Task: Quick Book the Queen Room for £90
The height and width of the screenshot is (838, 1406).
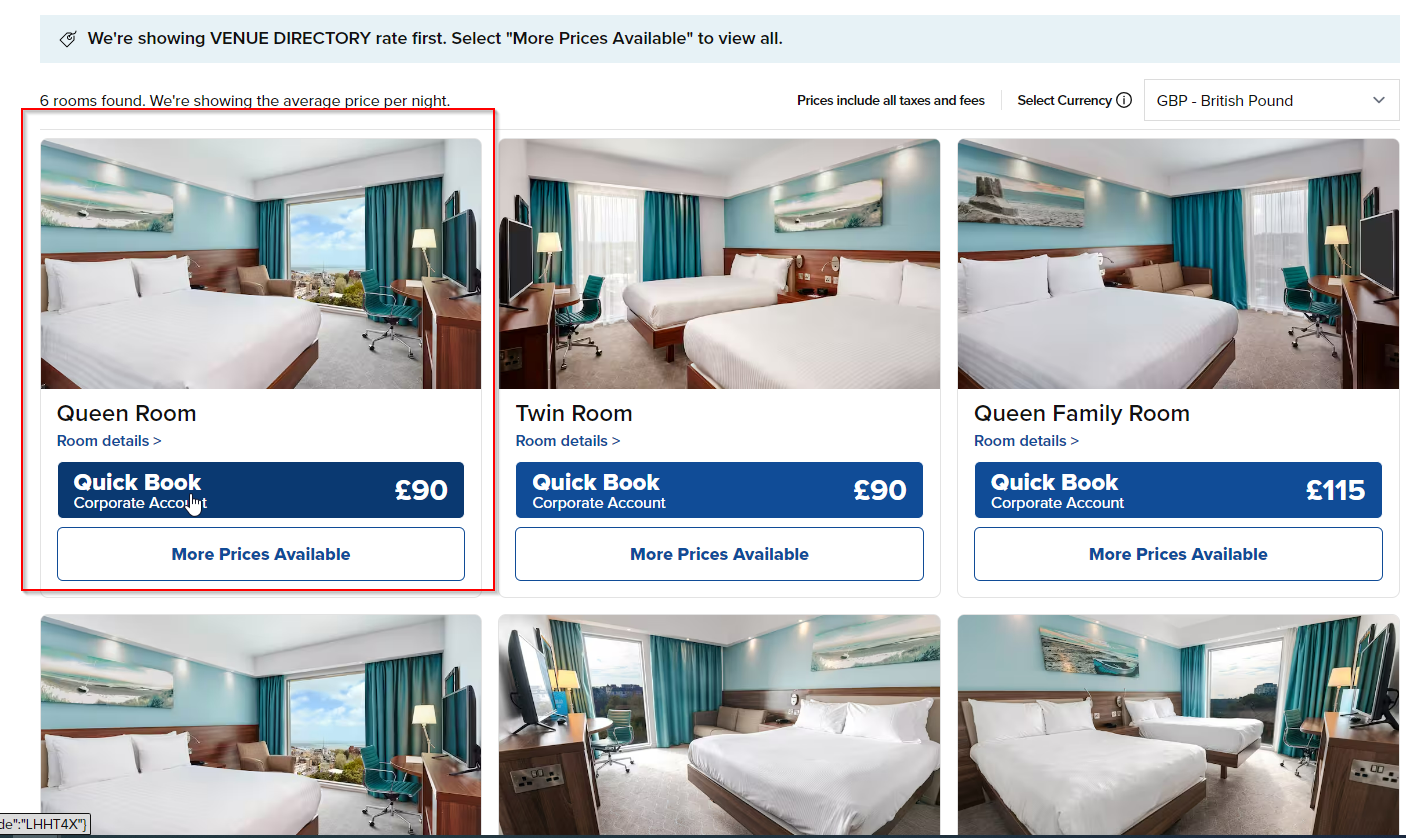Action: [261, 490]
